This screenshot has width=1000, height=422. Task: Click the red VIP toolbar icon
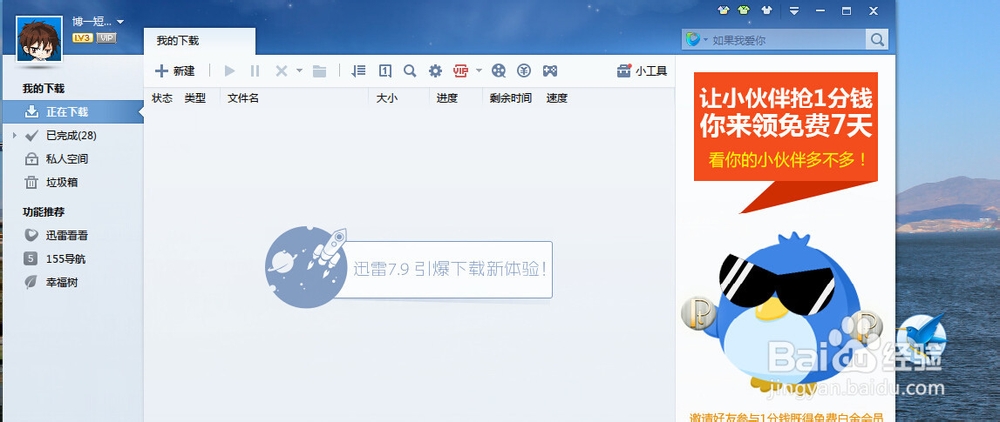(460, 71)
